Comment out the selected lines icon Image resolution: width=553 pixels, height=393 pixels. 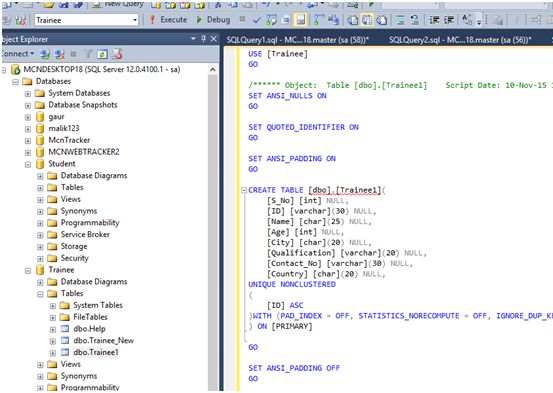click(x=400, y=20)
